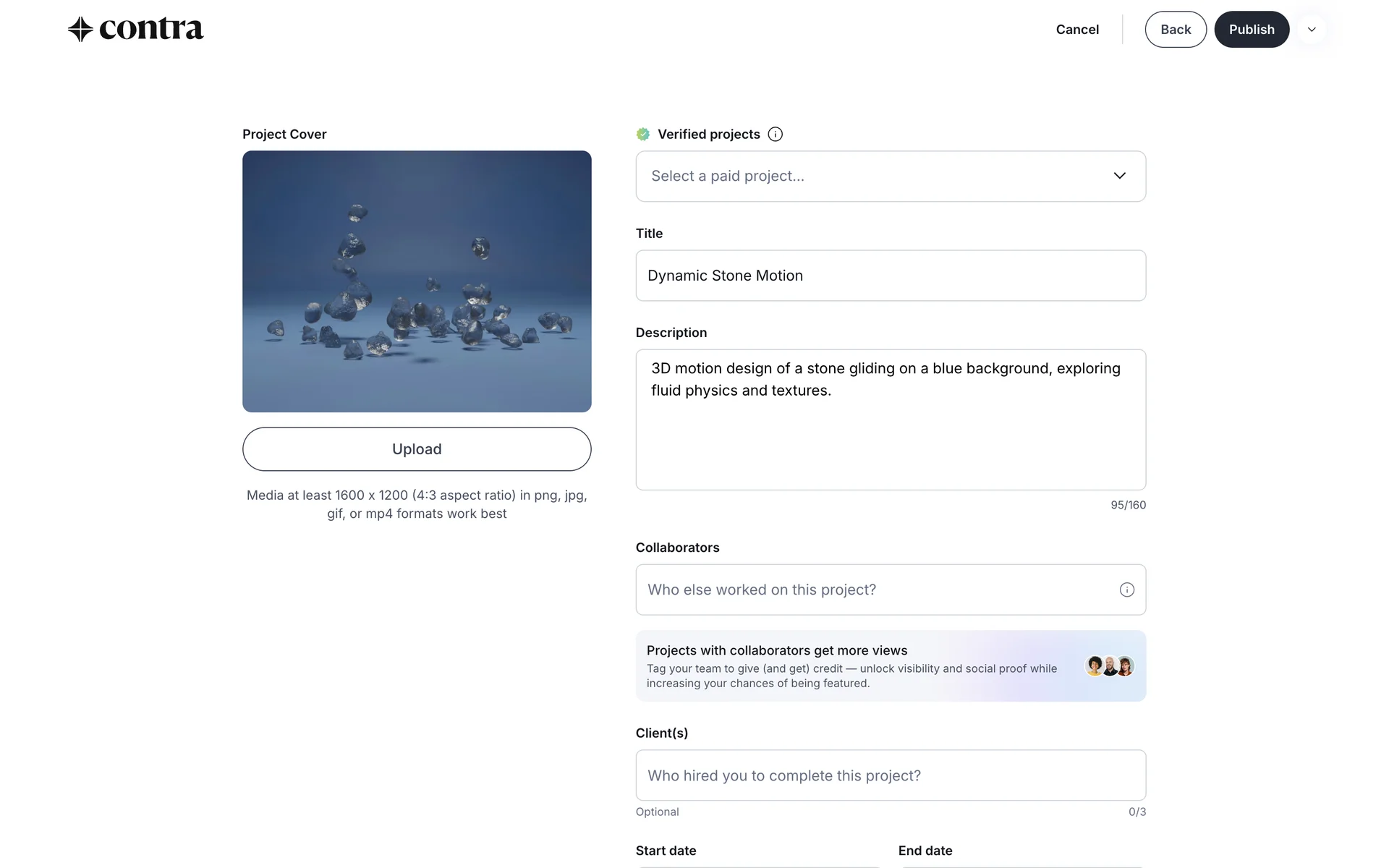This screenshot has height=868, width=1389.
Task: Click the paid project dropdown arrow
Action: click(x=1119, y=176)
